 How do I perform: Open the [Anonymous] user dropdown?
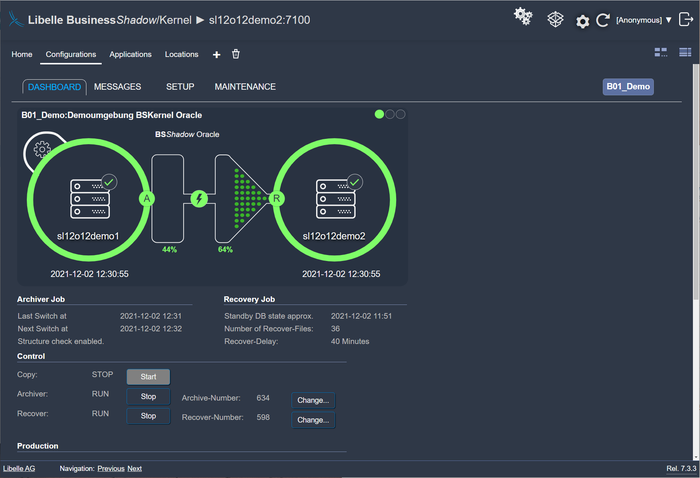point(644,20)
